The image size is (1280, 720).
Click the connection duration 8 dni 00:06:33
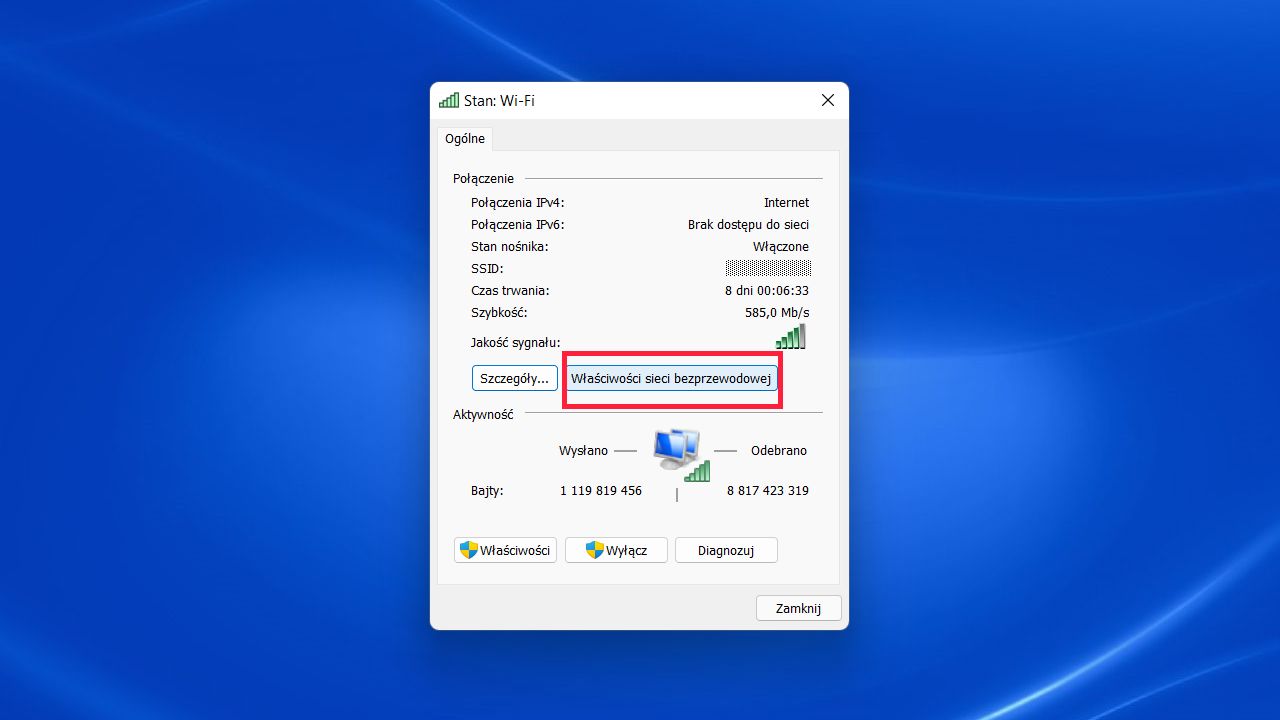coord(767,290)
